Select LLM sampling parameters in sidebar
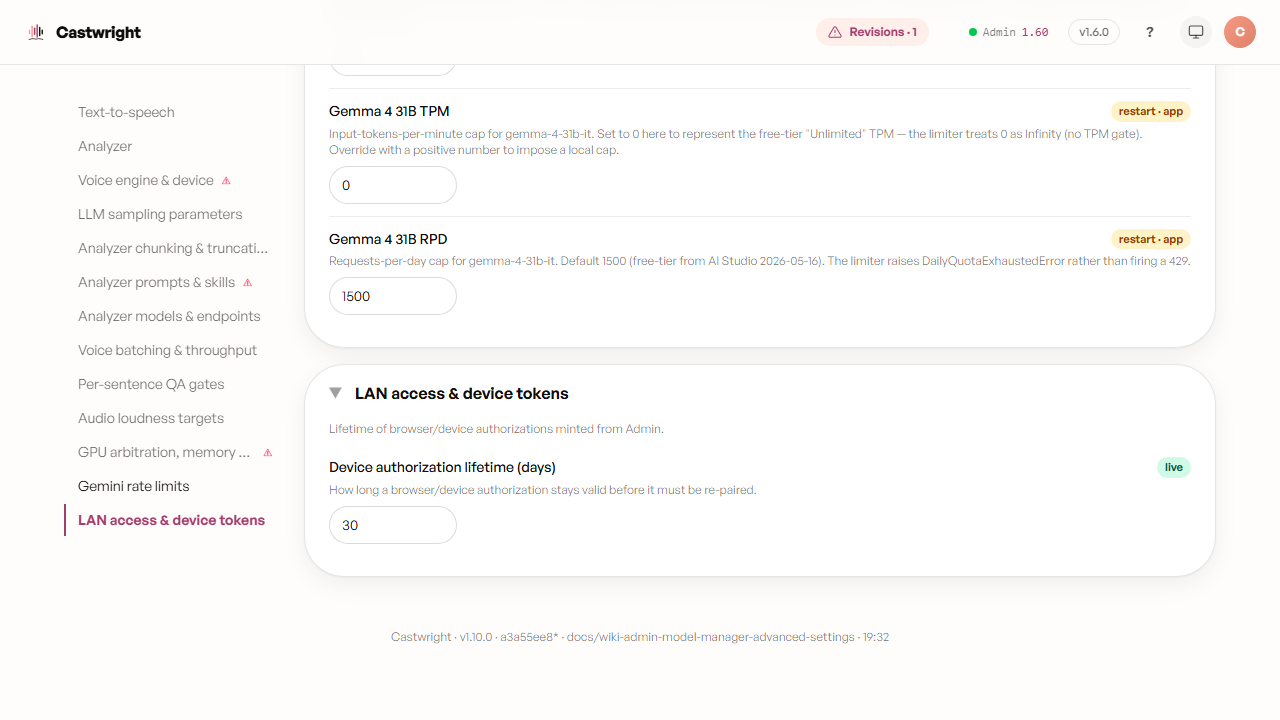The width and height of the screenshot is (1280, 720). click(160, 214)
